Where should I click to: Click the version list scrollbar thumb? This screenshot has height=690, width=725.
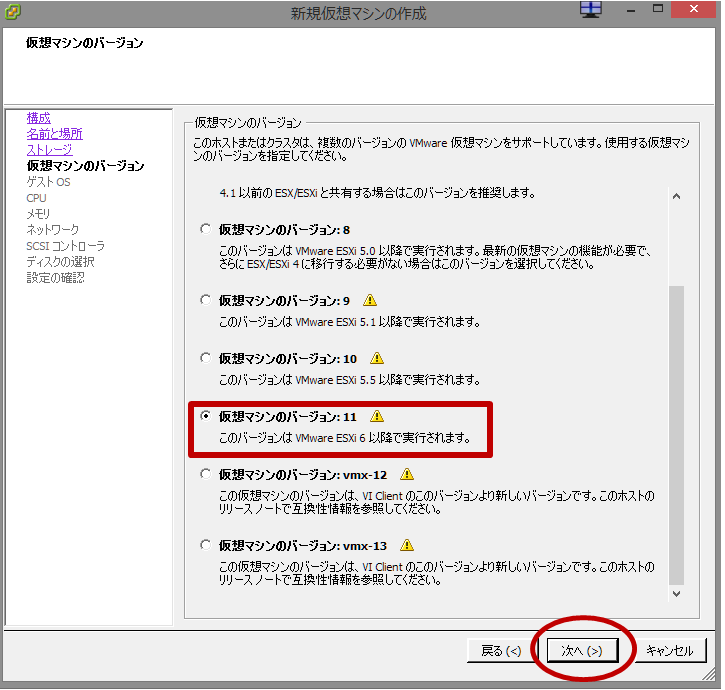point(676,435)
